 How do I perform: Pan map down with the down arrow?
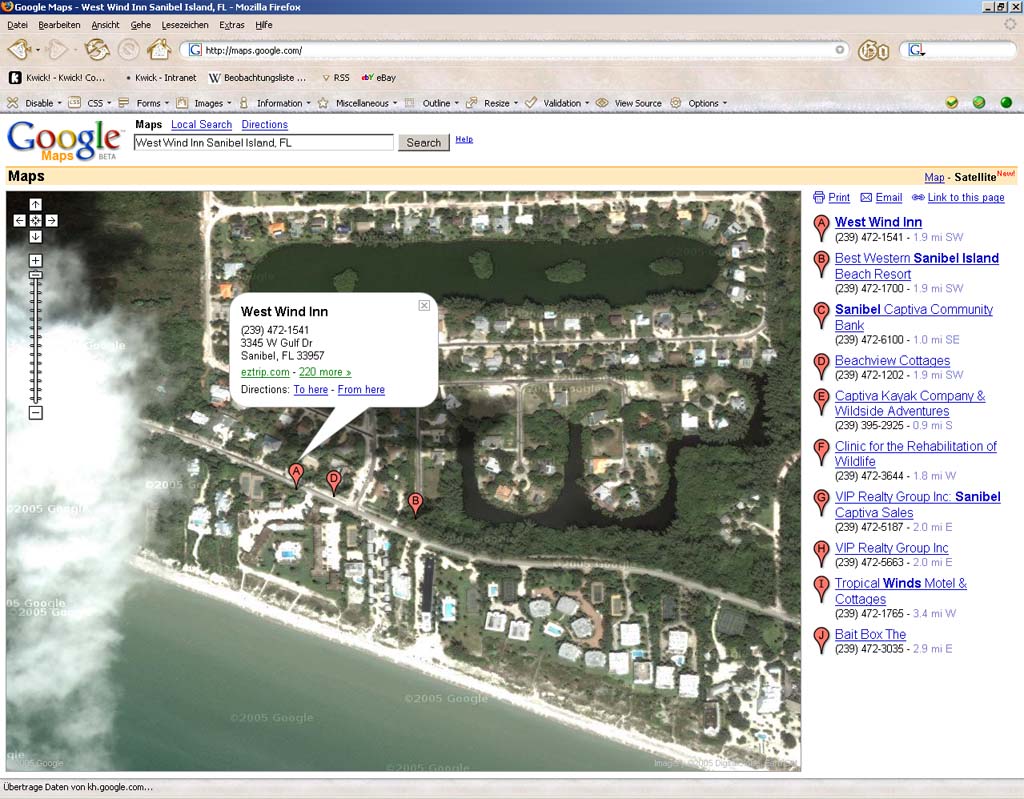(x=35, y=236)
